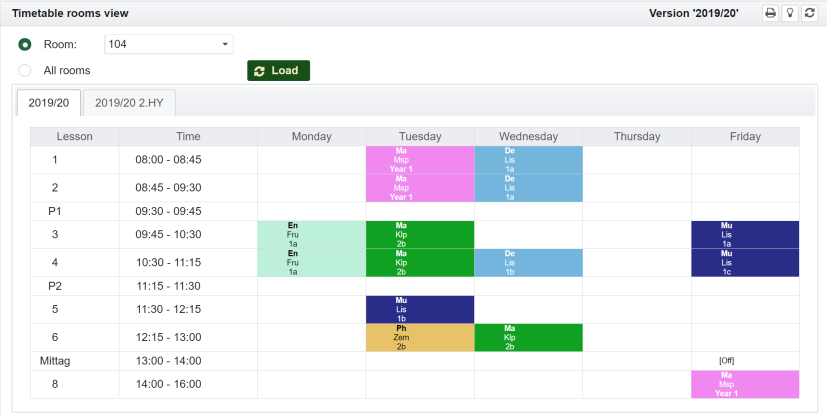Screen dimensions: 827x417
Task: Select the All rooms radio option
Action: pyautogui.click(x=25, y=70)
